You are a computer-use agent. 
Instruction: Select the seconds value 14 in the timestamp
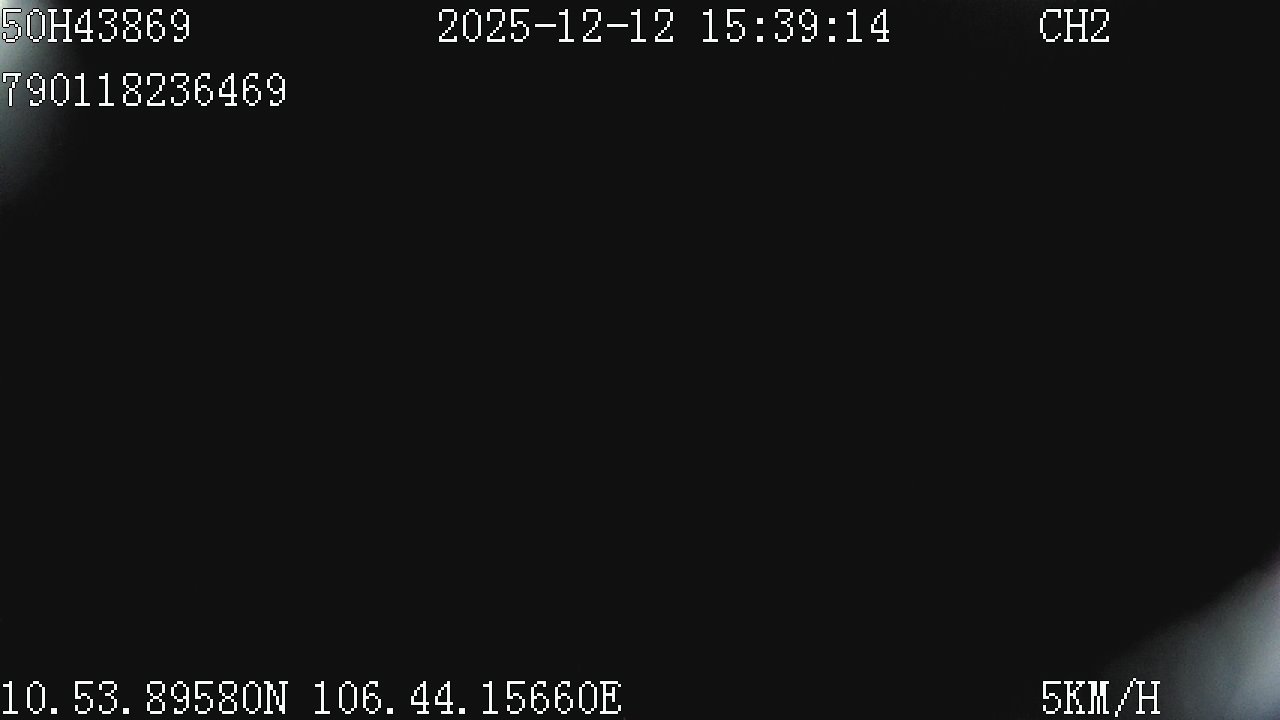[x=867, y=27]
